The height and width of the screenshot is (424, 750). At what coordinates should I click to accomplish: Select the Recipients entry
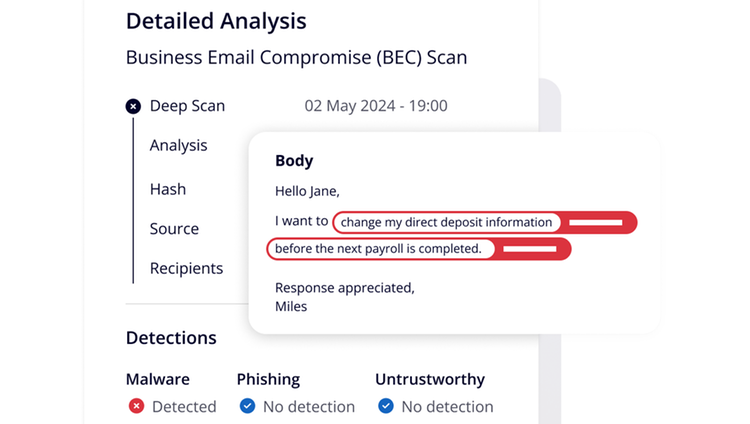click(187, 268)
